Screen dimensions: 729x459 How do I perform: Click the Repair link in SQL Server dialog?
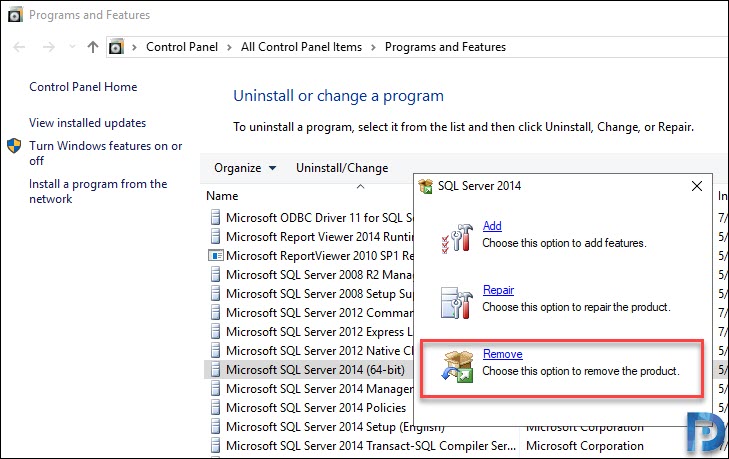(498, 290)
